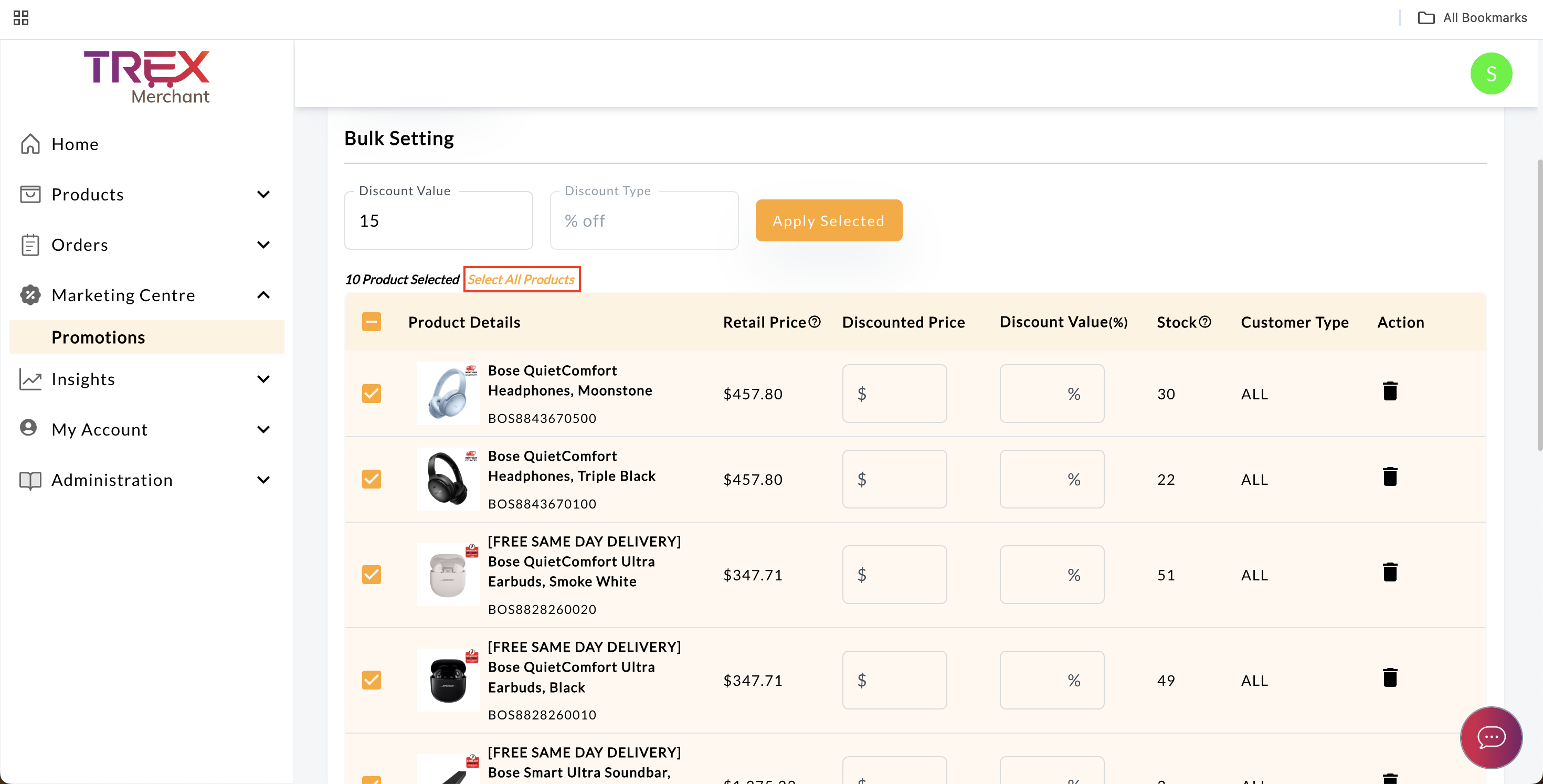Expand the Products menu chevron
Image resolution: width=1543 pixels, height=784 pixels.
[263, 194]
